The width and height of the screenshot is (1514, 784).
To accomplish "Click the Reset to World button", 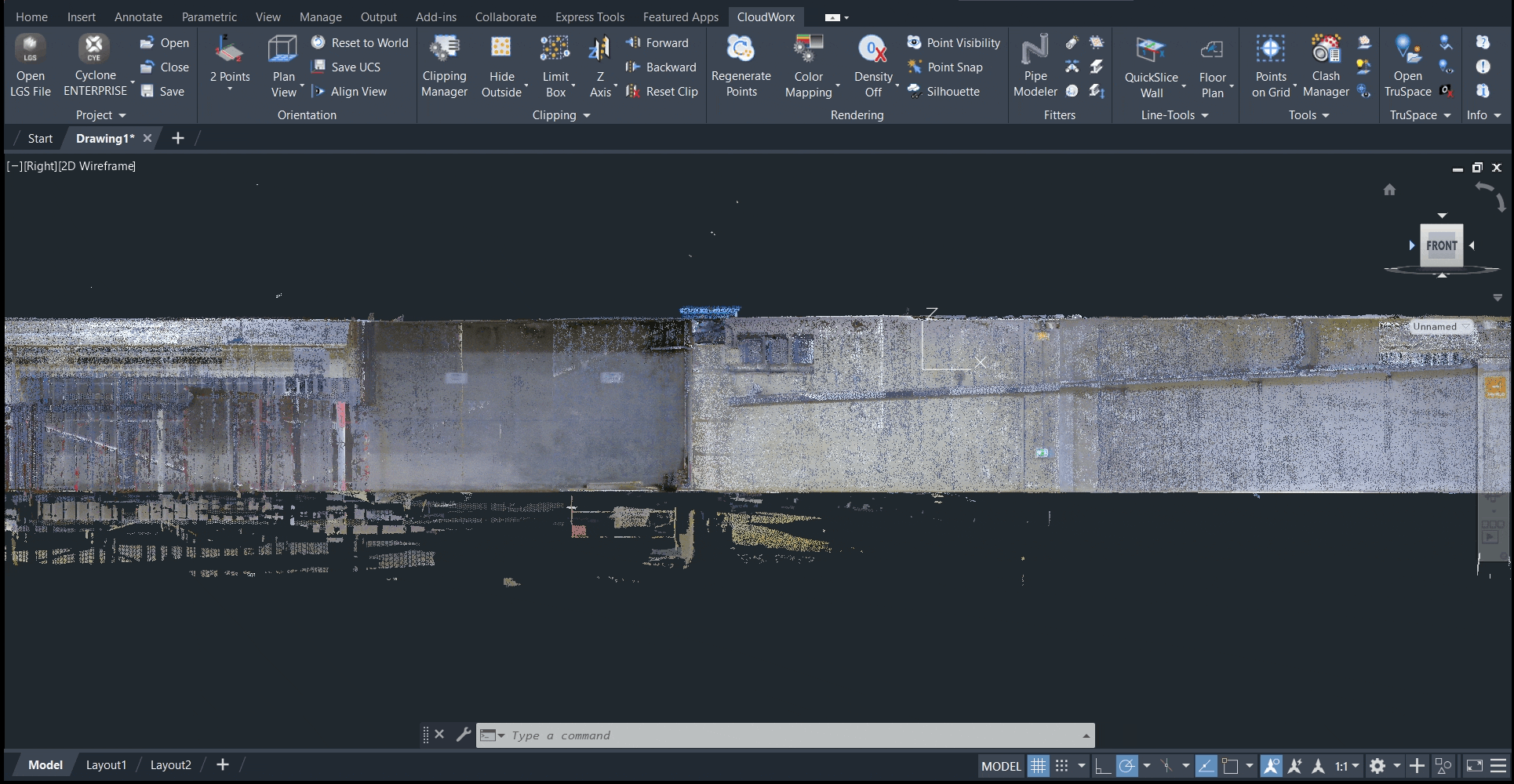I will tap(359, 42).
